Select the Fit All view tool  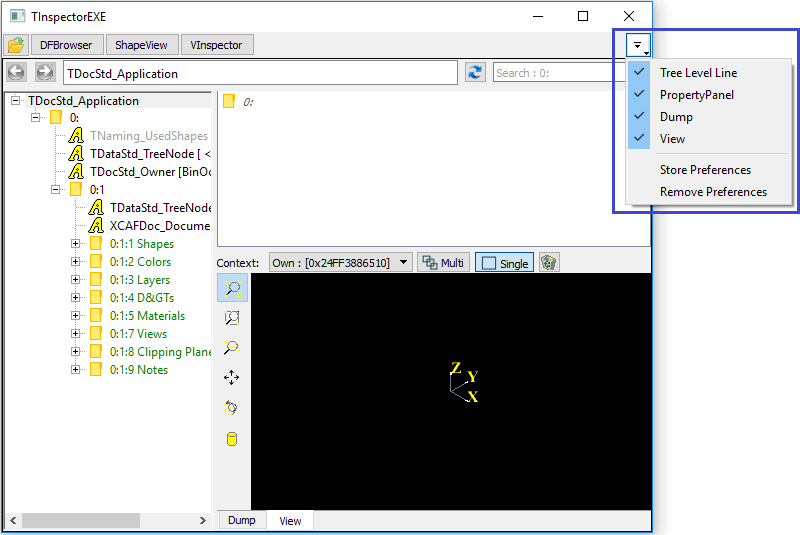pos(233,288)
